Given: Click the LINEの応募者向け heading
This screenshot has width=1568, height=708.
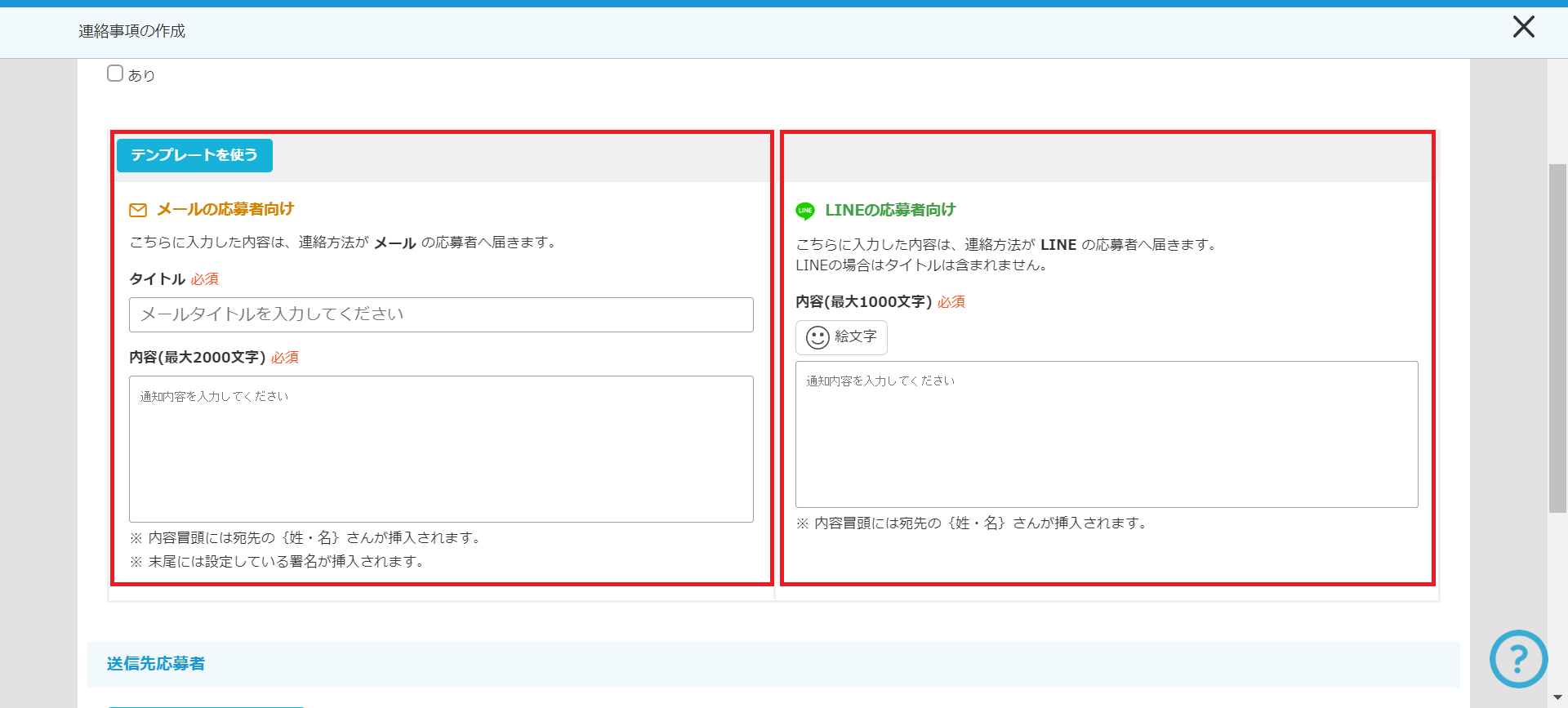Looking at the screenshot, I should click(x=890, y=210).
